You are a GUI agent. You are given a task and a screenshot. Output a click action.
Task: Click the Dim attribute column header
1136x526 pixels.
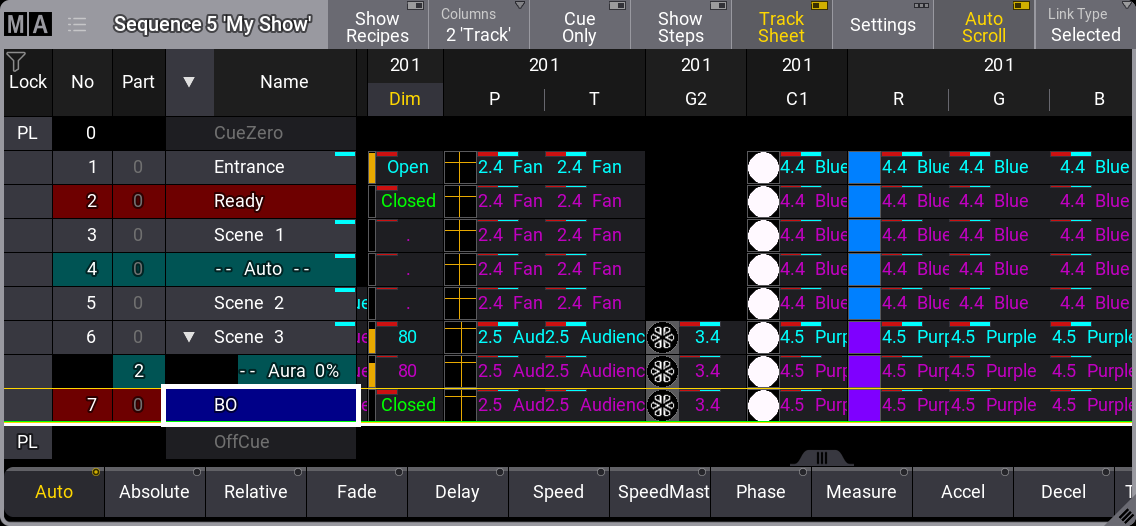pyautogui.click(x=405, y=99)
